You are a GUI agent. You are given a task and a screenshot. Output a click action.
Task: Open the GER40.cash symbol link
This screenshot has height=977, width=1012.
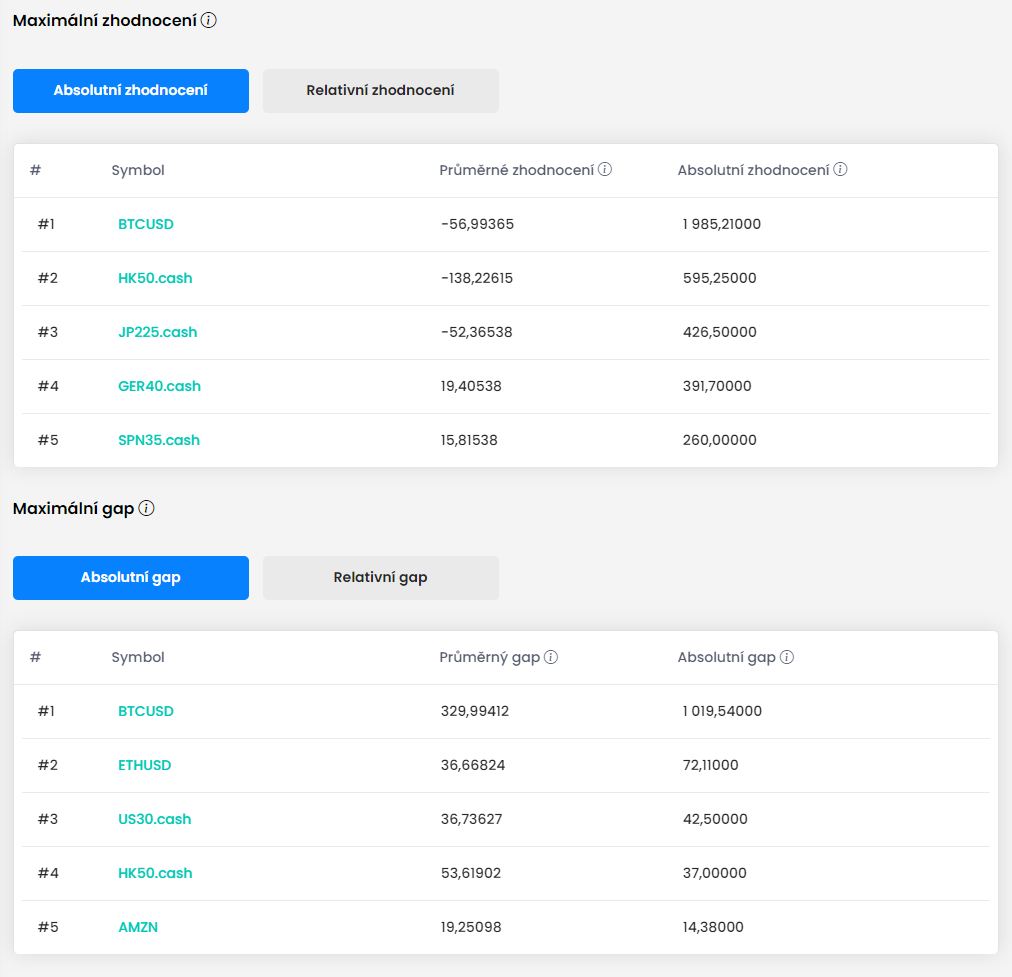pos(159,386)
